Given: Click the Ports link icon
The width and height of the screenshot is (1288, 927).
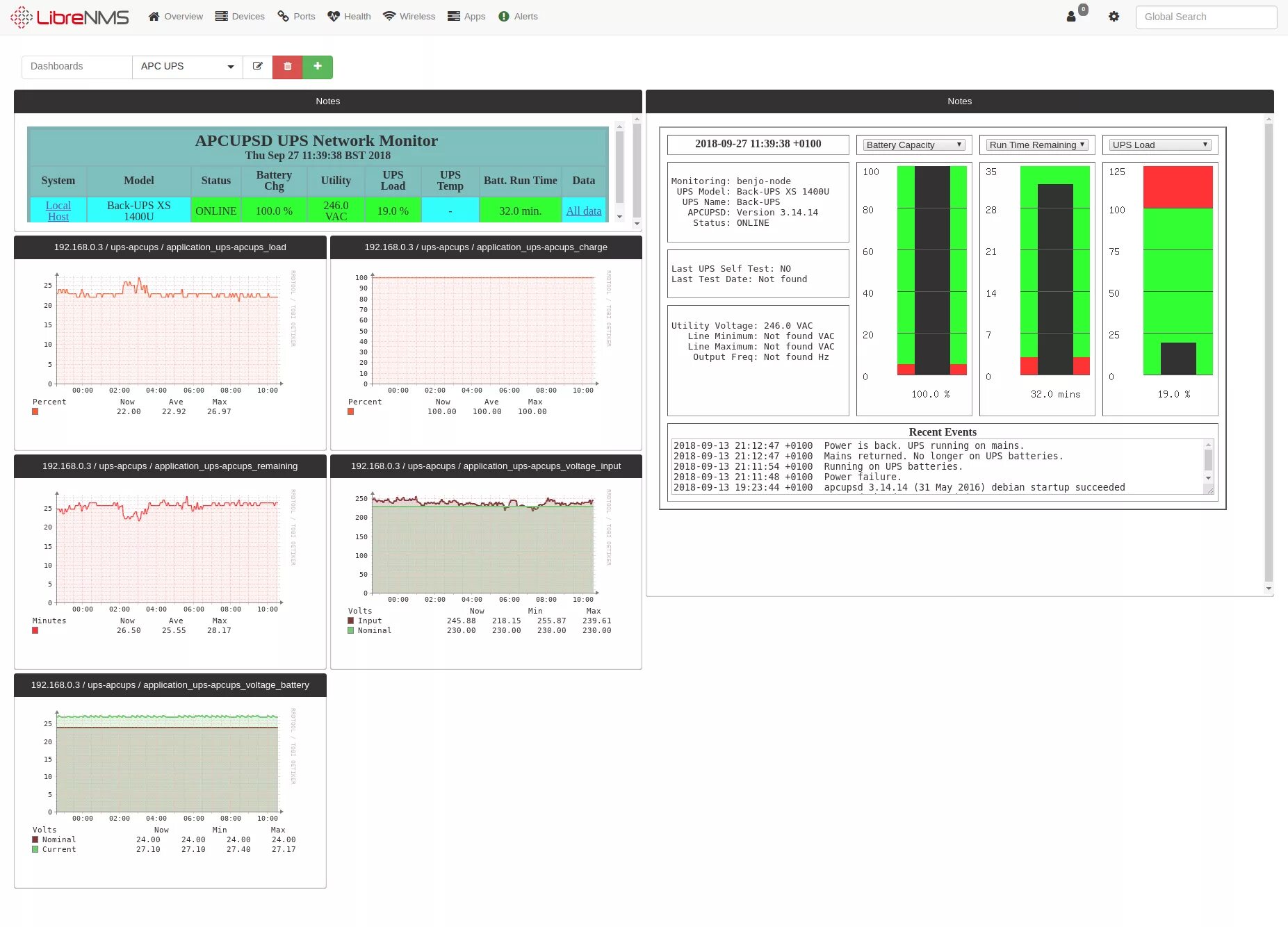Looking at the screenshot, I should [283, 17].
